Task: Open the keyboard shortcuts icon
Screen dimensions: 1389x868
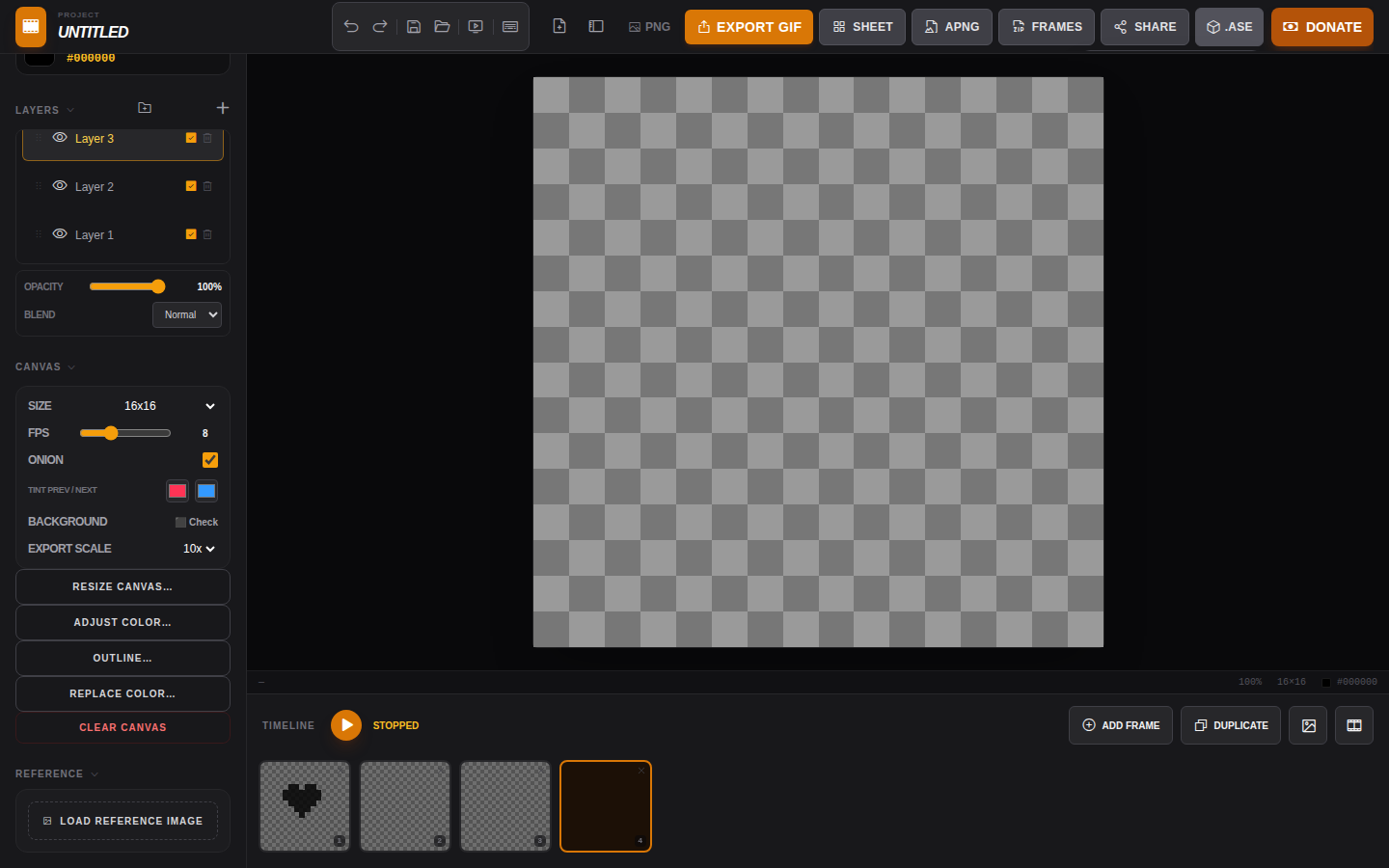Action: pyautogui.click(x=510, y=27)
